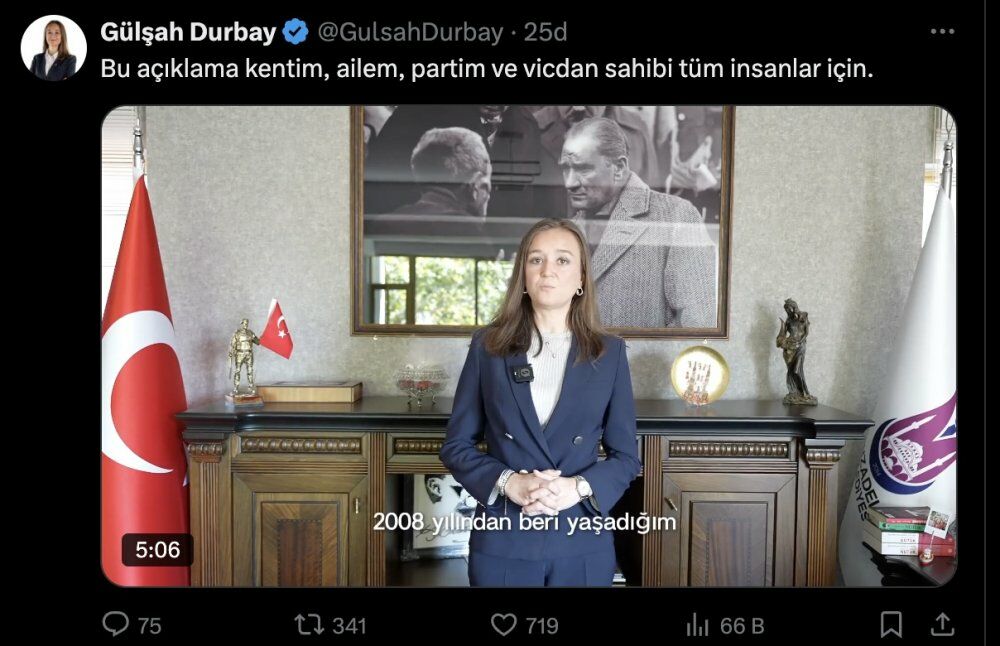Click the reply speech bubble icon

(115, 624)
